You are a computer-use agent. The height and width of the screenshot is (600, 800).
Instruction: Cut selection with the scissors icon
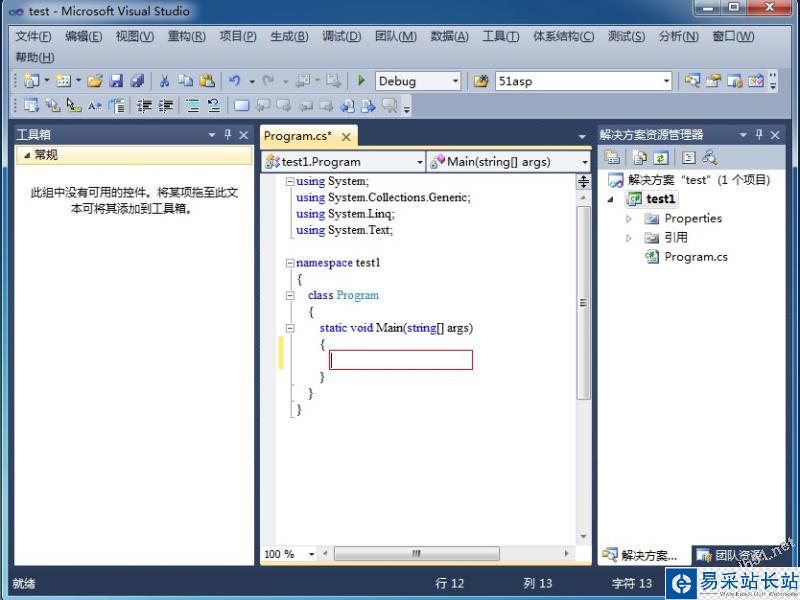[164, 81]
